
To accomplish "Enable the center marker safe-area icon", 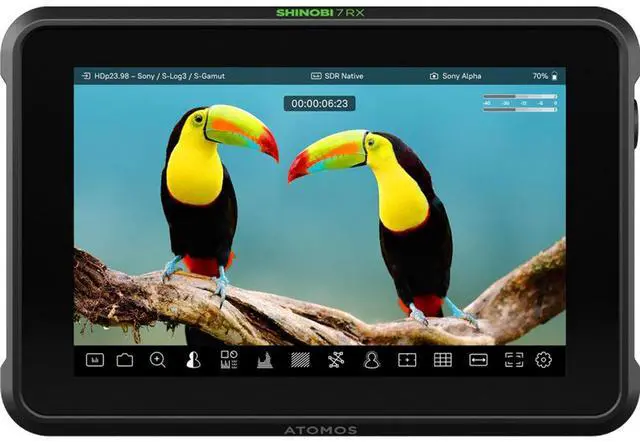I will point(407,360).
